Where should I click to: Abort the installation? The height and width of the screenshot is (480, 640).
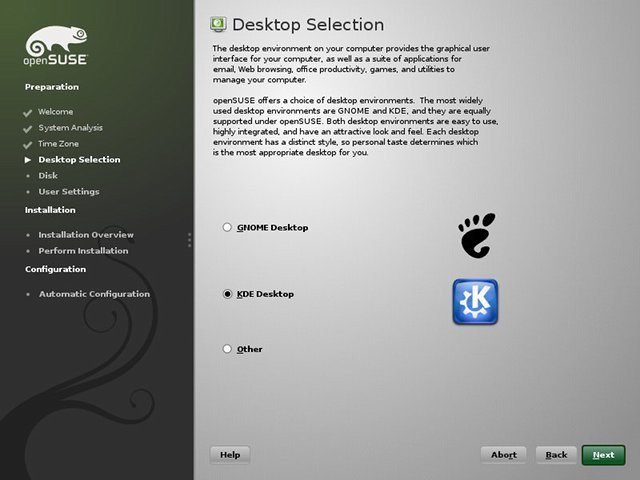coord(504,455)
